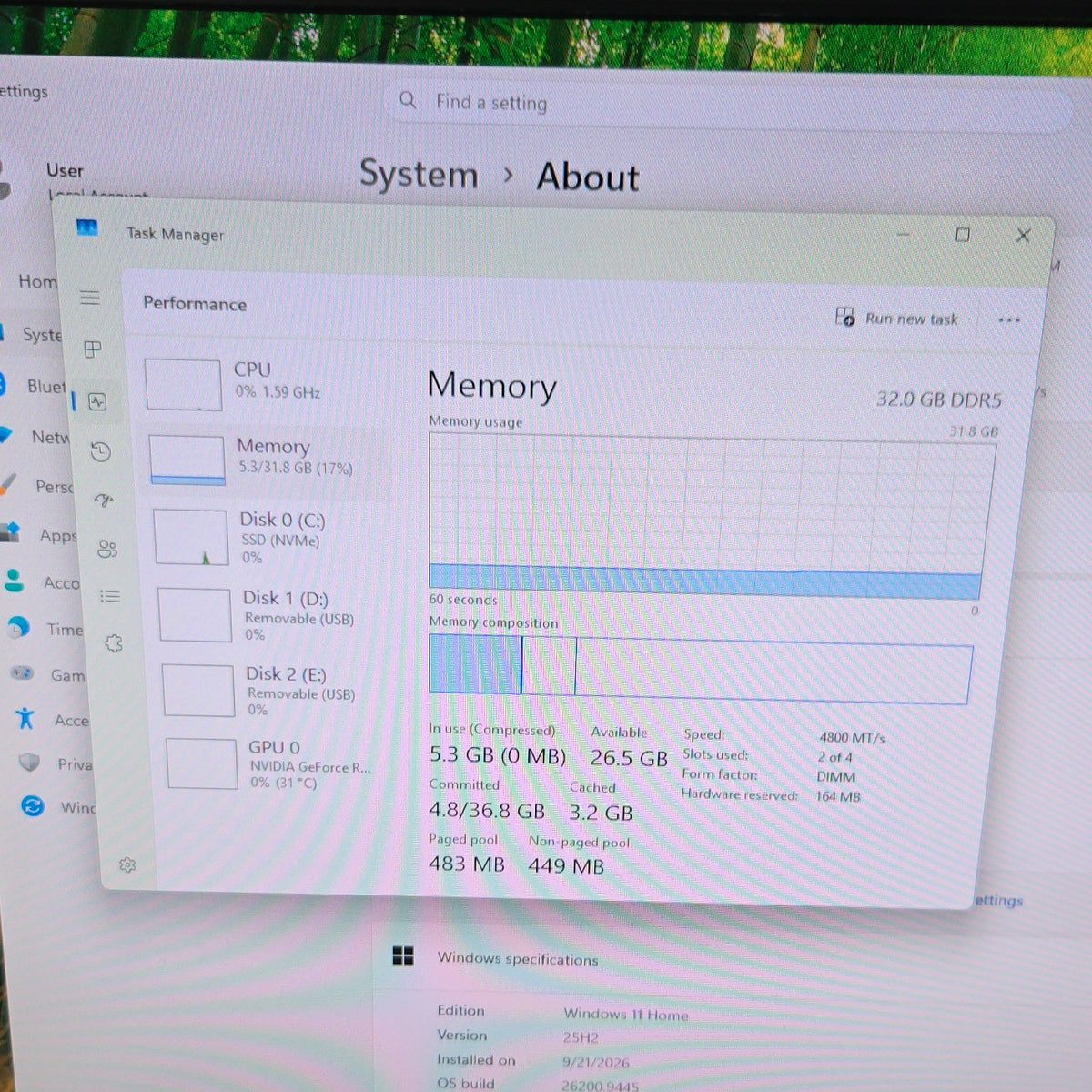Click the 32.0 GB DDR5 label

coord(938,399)
